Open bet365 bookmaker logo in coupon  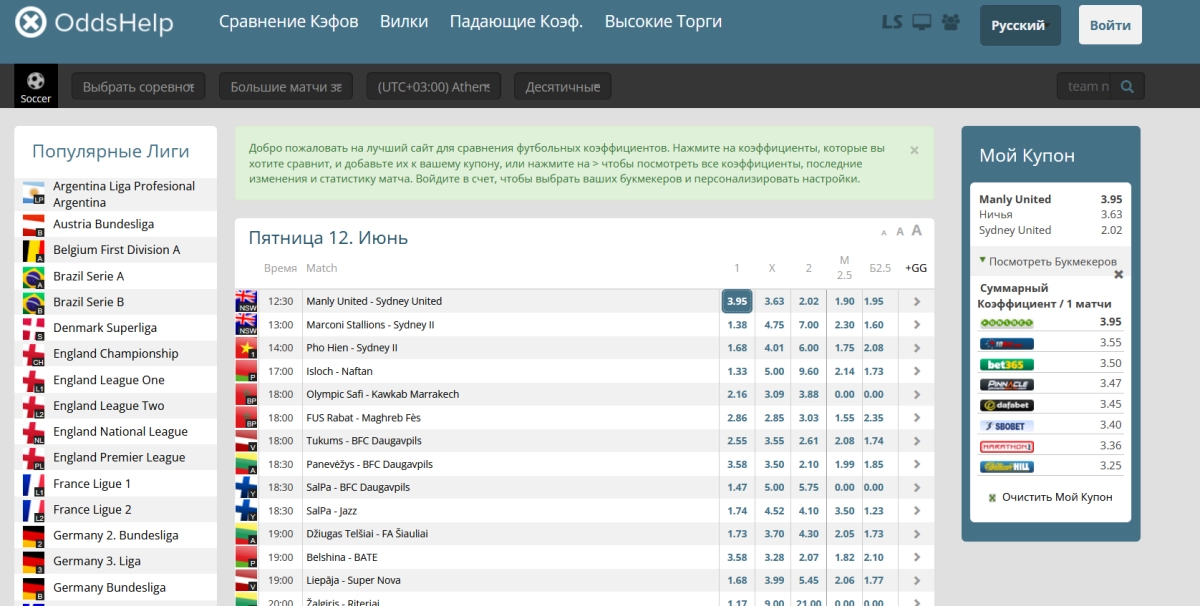[x=1007, y=364]
